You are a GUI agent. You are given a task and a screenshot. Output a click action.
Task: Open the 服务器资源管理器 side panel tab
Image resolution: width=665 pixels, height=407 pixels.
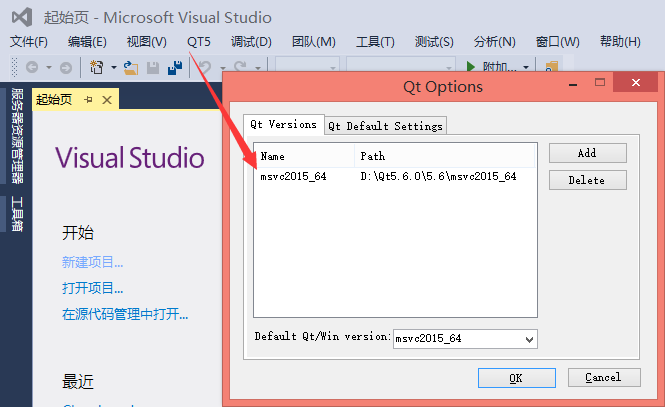coord(17,136)
